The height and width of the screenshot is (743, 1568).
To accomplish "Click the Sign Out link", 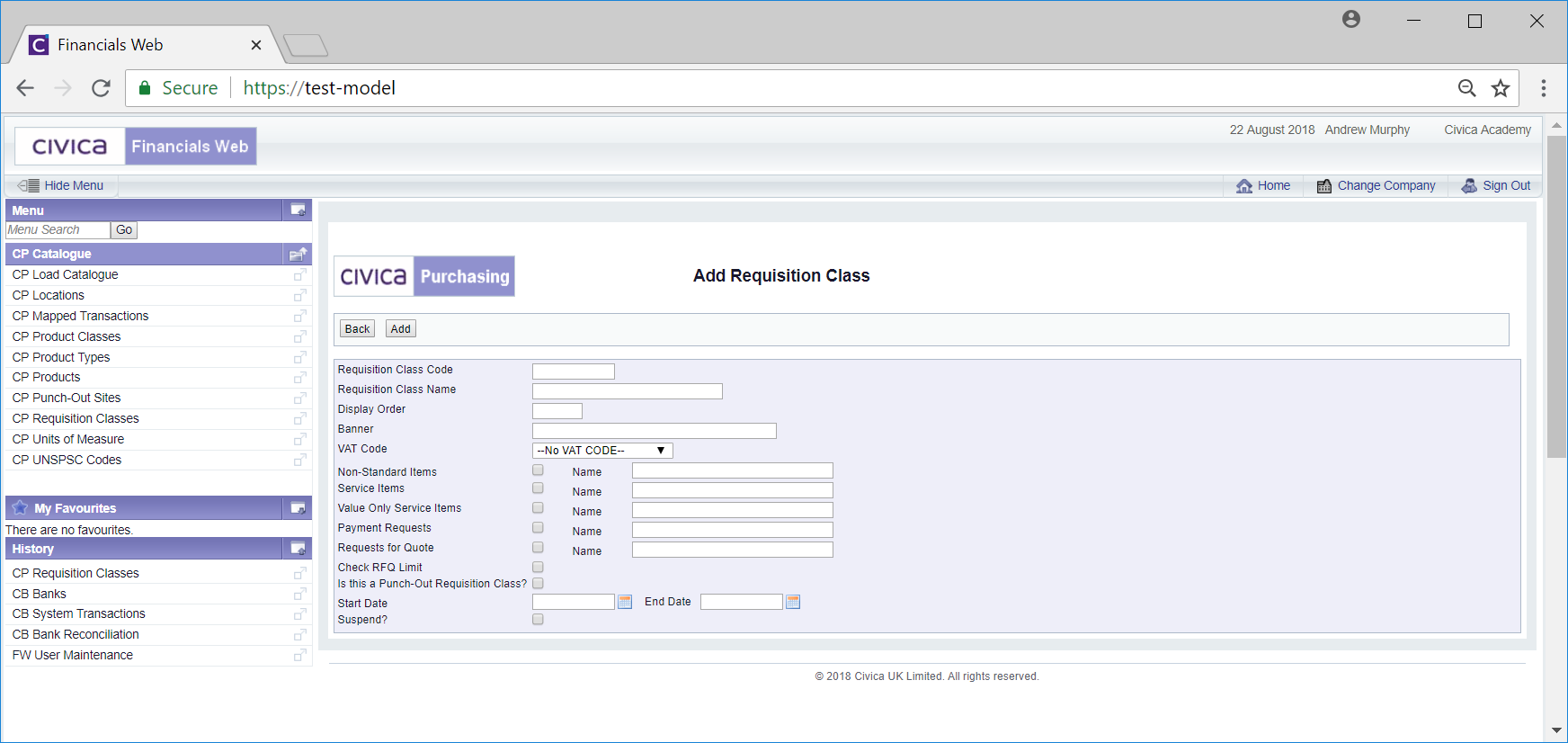I will [x=1507, y=186].
